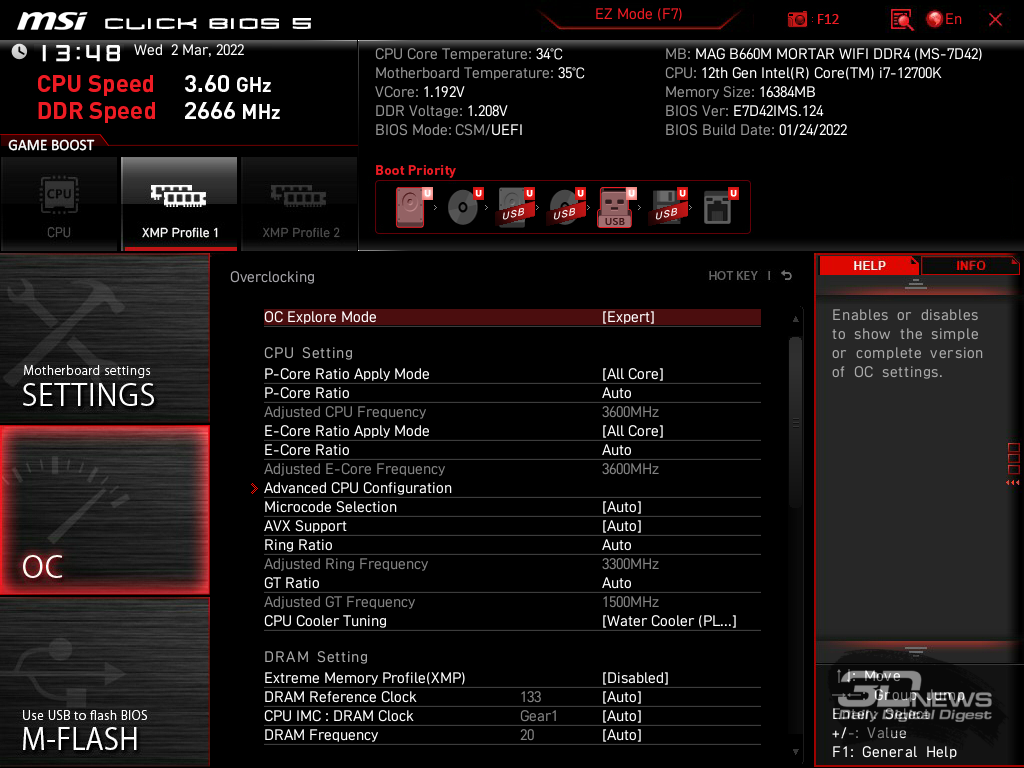
Task: Select the USB hard disk boot device icon
Action: [515, 207]
